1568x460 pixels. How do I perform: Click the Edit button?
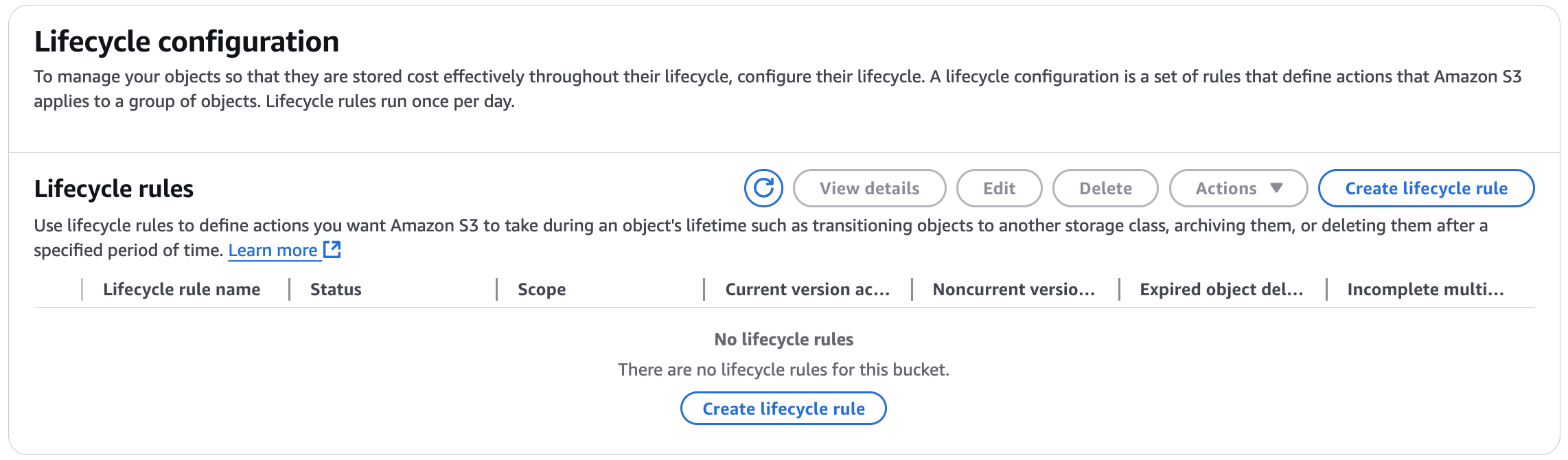pos(999,188)
